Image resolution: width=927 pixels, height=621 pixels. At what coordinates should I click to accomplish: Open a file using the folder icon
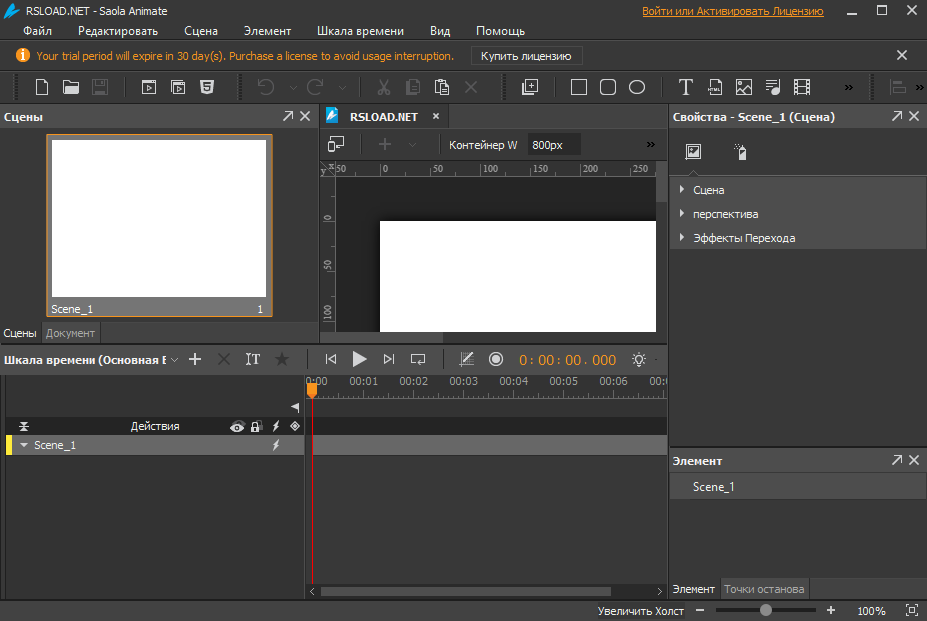[x=71, y=87]
